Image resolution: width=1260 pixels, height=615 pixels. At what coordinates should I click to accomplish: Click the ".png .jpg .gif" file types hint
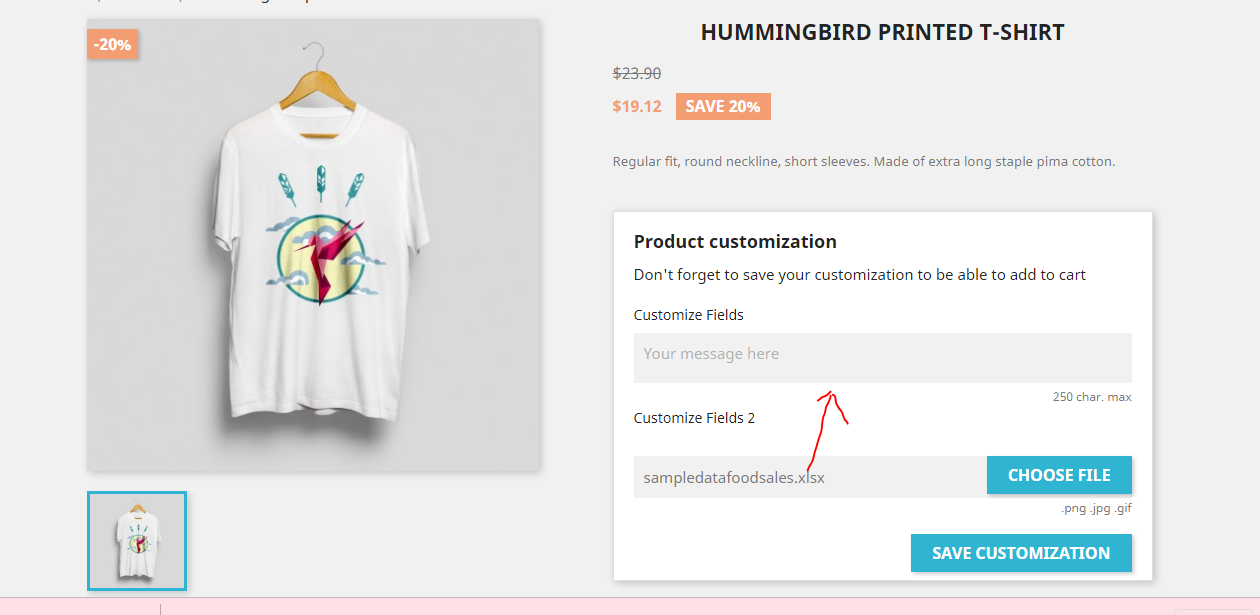1096,508
